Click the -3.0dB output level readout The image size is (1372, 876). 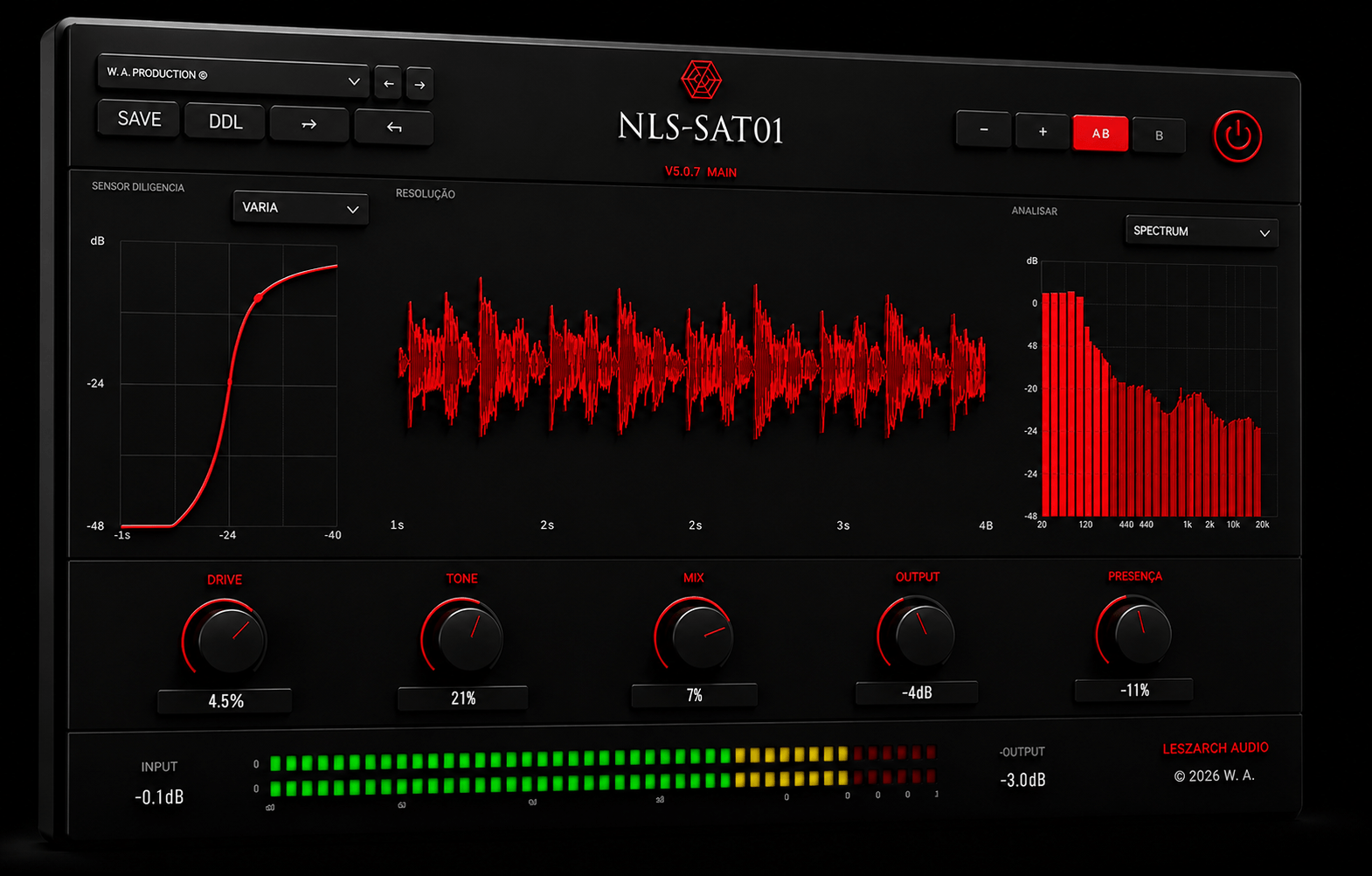click(x=1022, y=780)
